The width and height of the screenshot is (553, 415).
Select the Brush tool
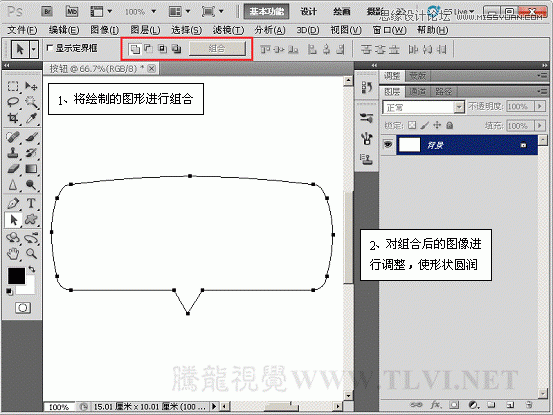31,137
